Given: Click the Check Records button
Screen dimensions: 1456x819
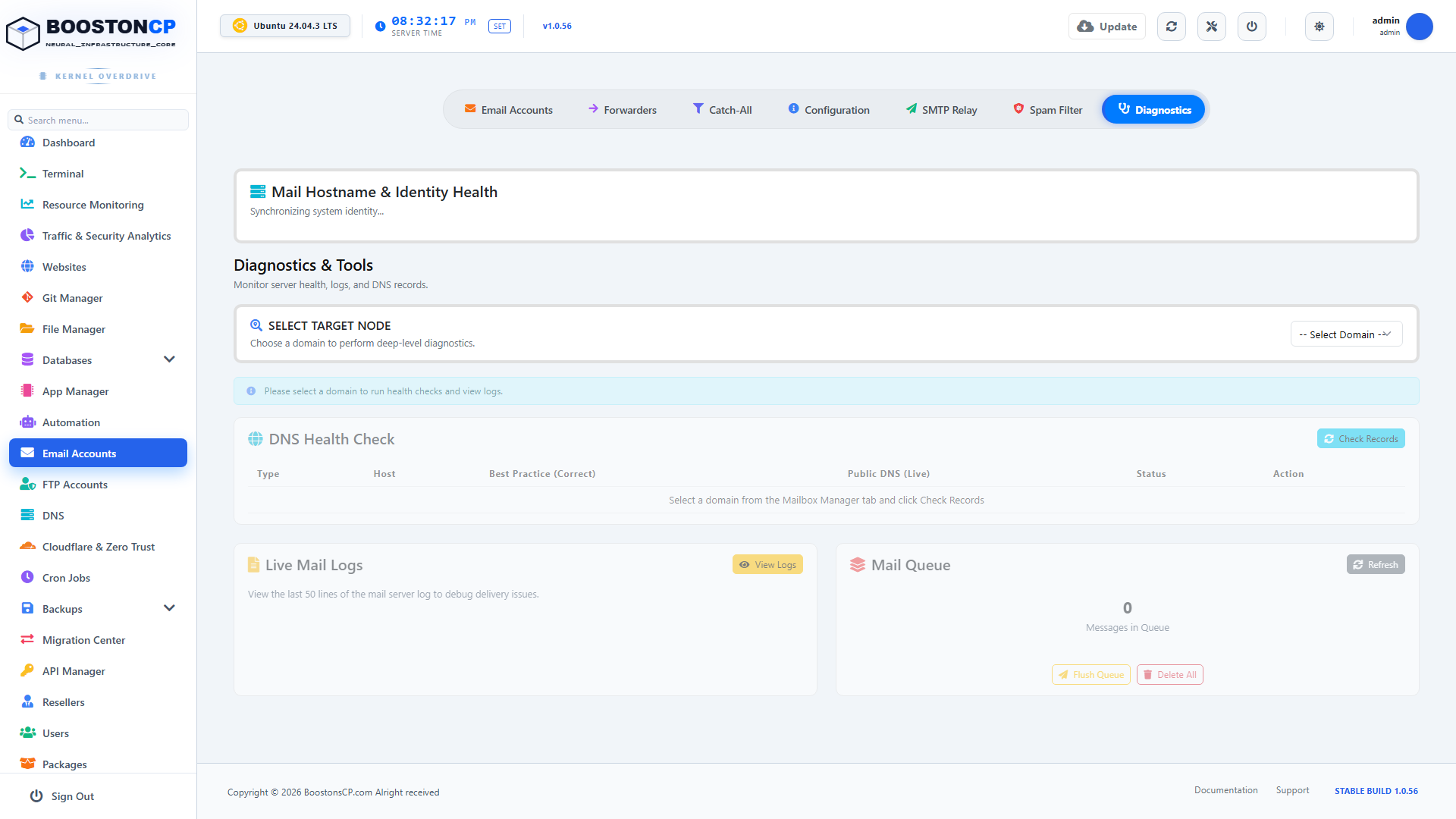Looking at the screenshot, I should pyautogui.click(x=1360, y=439).
